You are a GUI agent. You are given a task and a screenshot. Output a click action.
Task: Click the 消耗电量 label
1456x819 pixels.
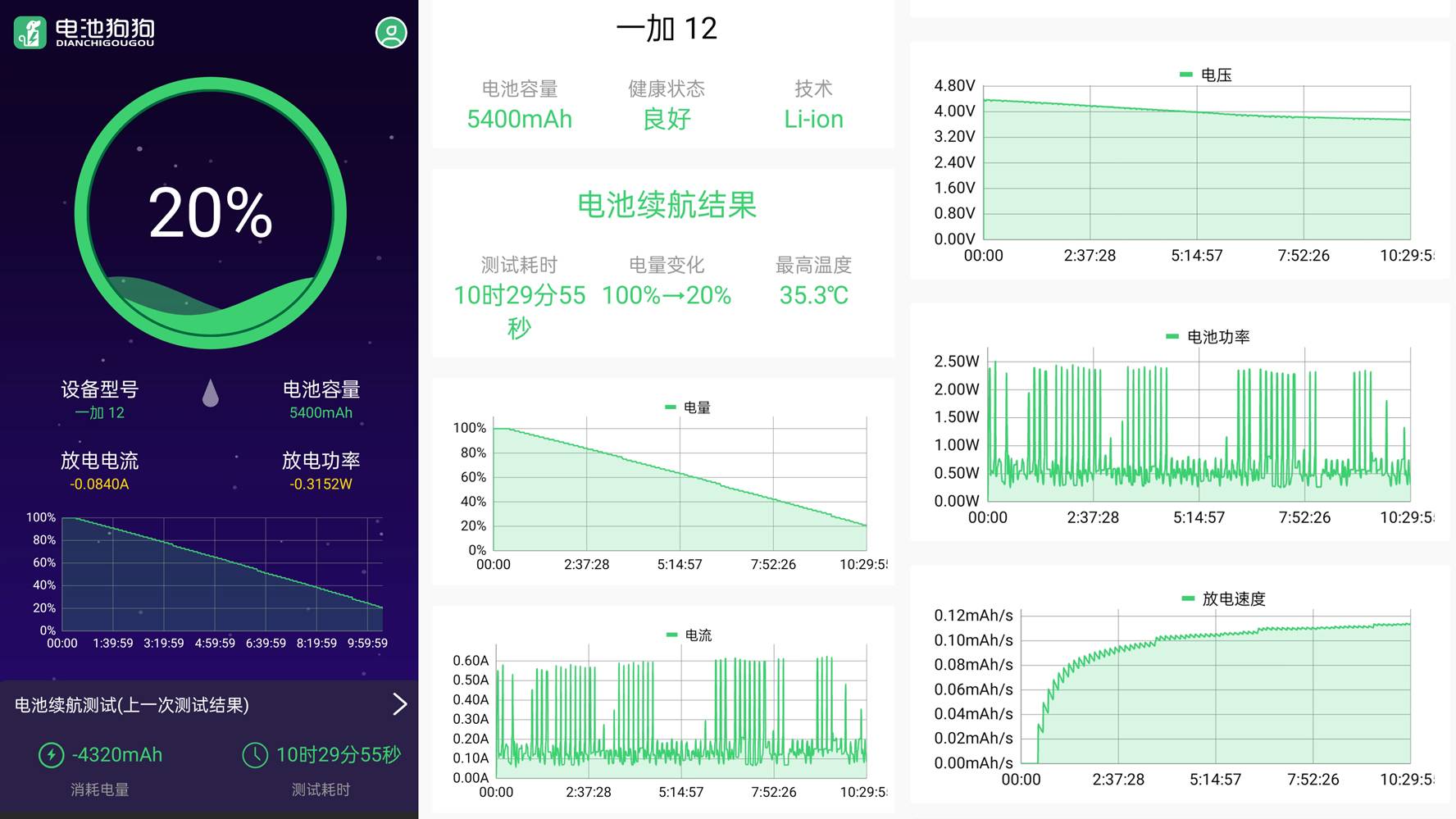(100, 790)
